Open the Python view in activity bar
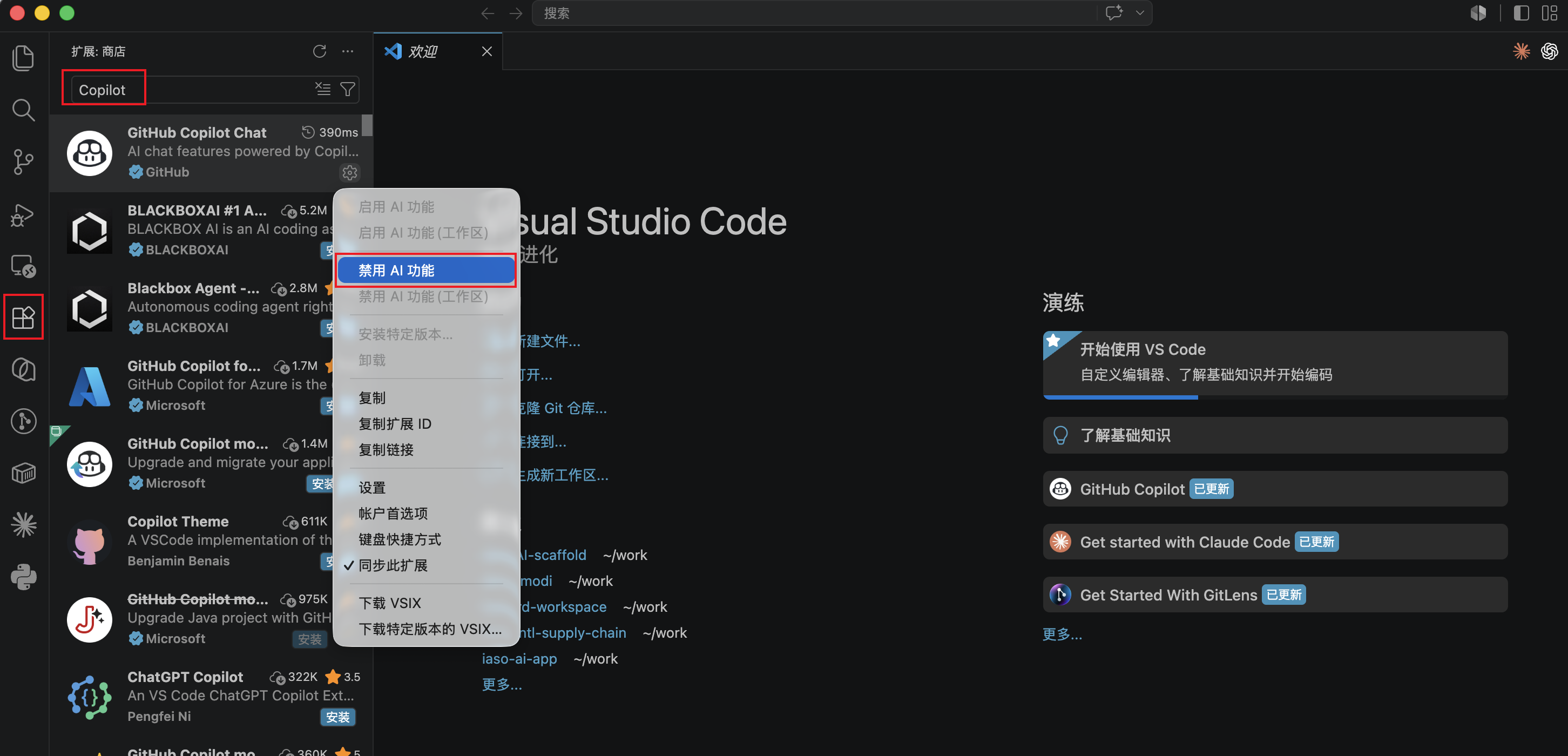The height and width of the screenshot is (756, 1568). 24,576
